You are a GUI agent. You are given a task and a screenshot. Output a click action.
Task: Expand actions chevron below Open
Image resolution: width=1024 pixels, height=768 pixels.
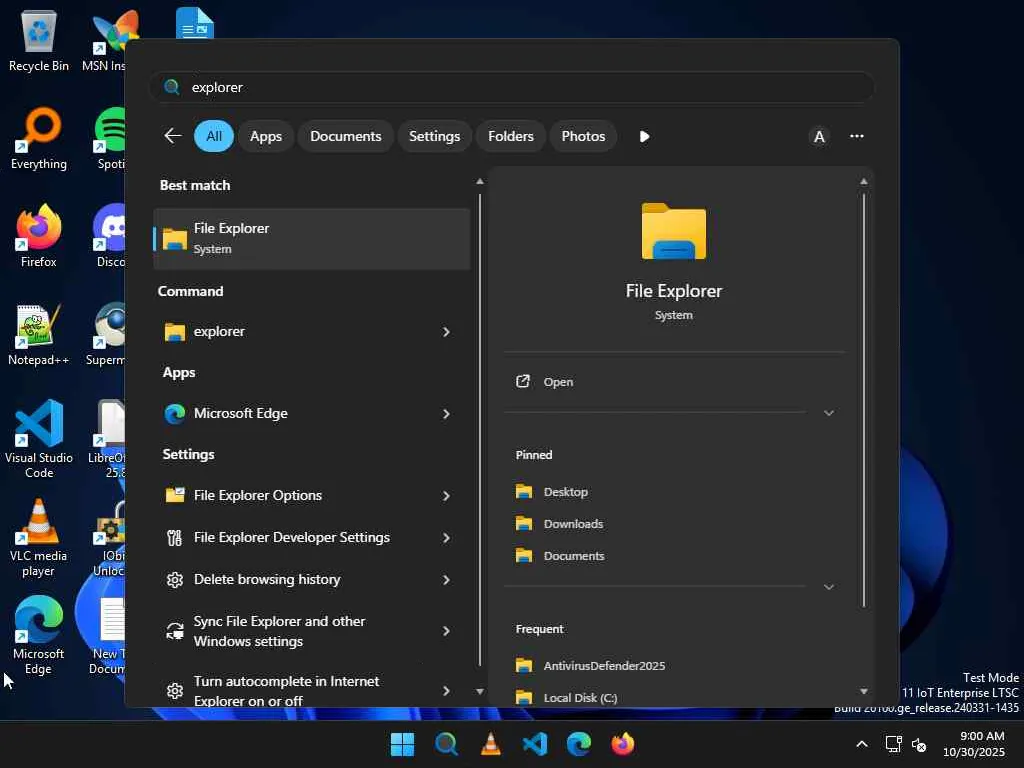829,413
